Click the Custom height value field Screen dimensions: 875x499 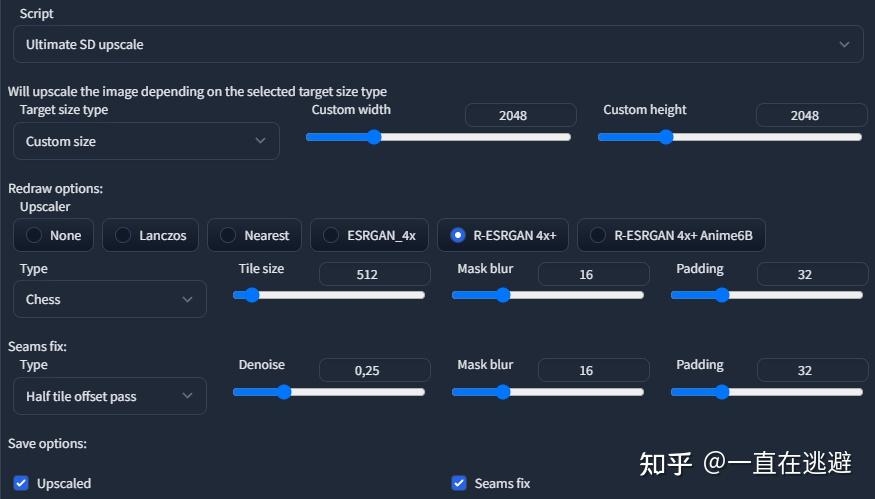click(x=811, y=115)
